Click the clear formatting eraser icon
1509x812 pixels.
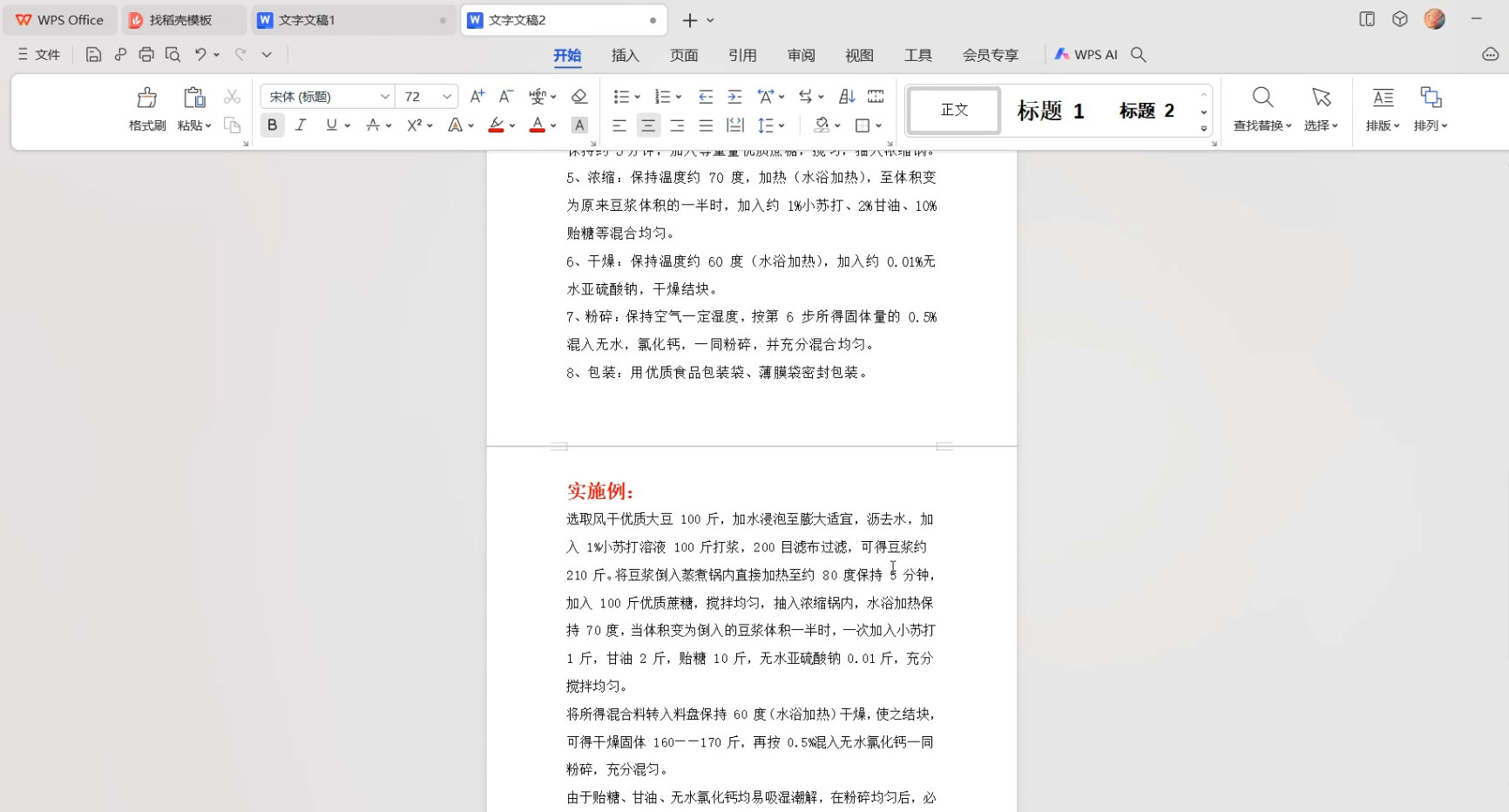click(579, 97)
